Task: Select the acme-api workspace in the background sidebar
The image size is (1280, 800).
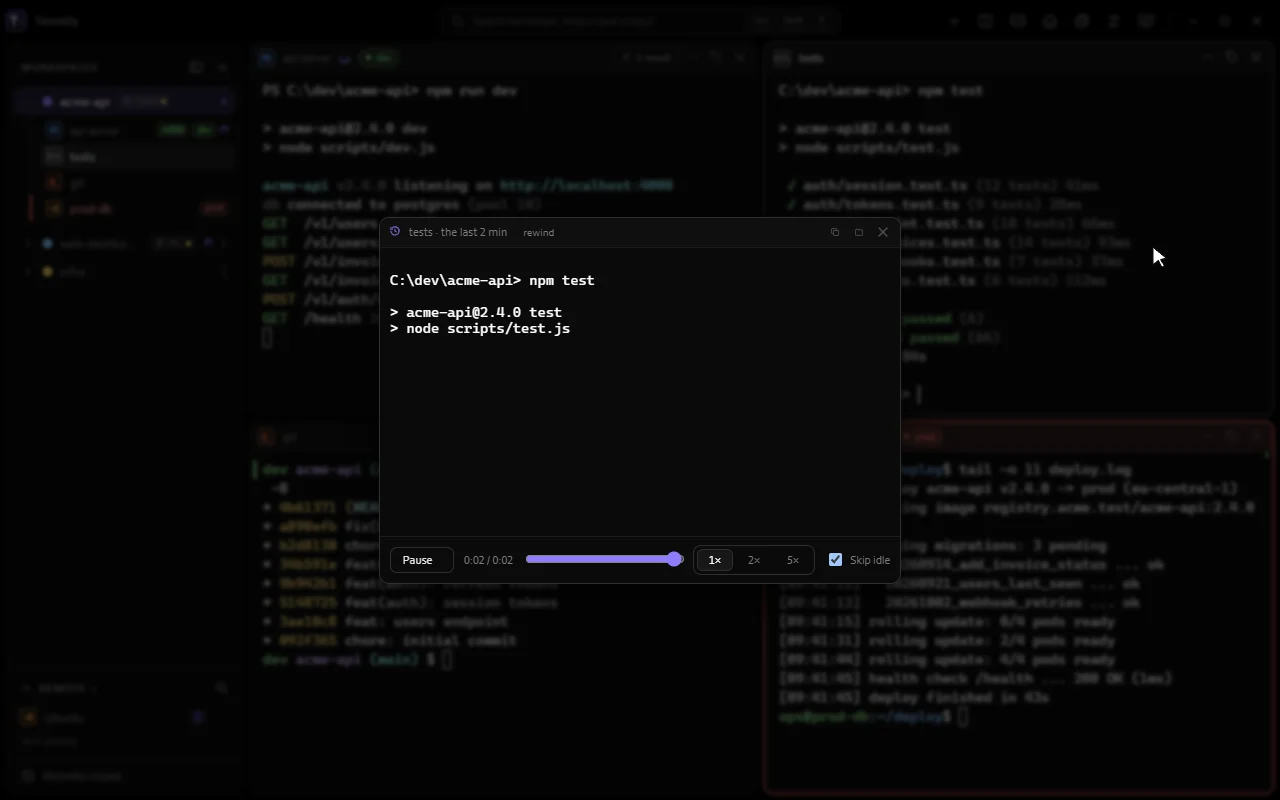Action: (x=125, y=102)
